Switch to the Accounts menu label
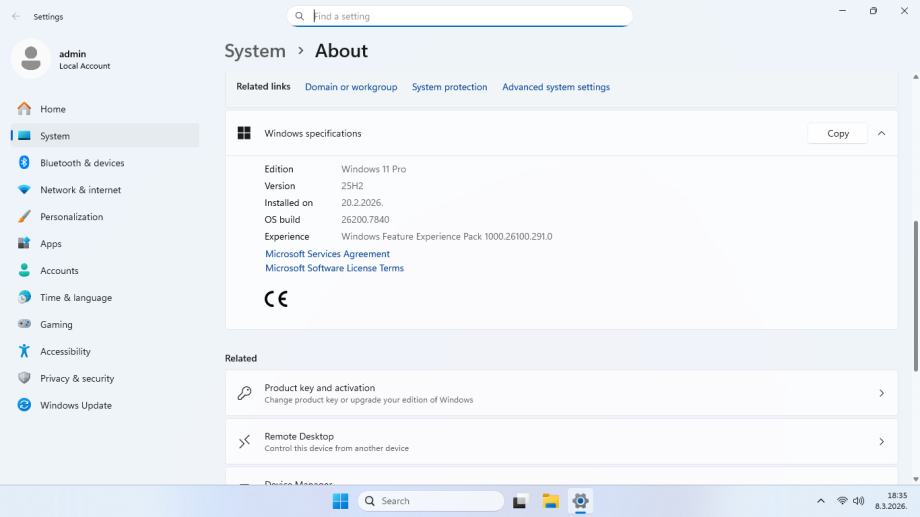The image size is (920, 517). 59,271
